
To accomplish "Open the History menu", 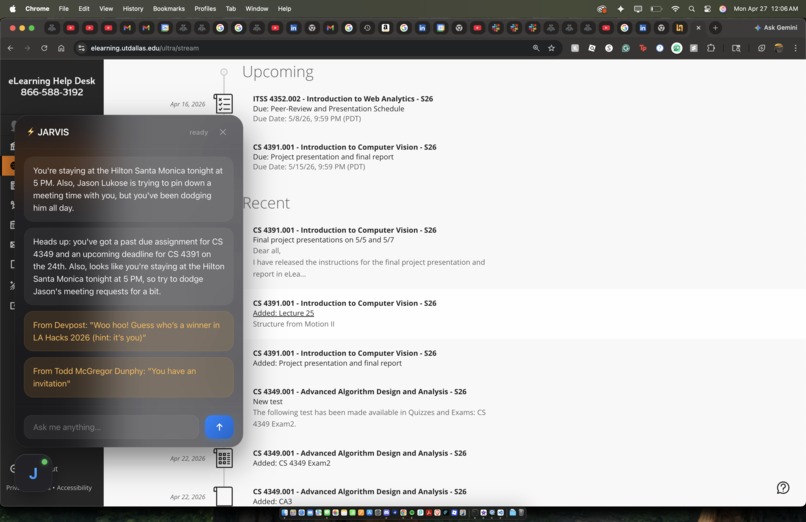I will tap(133, 9).
